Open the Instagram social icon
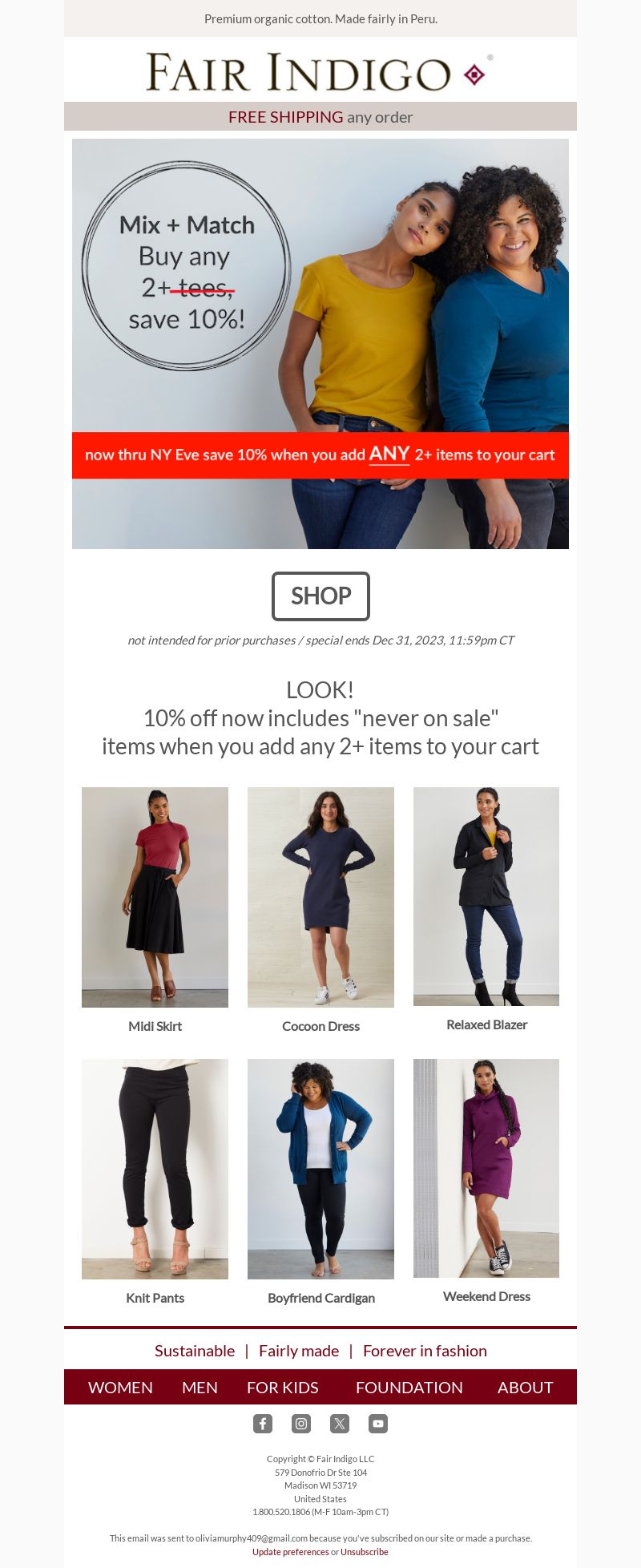 tap(301, 1424)
